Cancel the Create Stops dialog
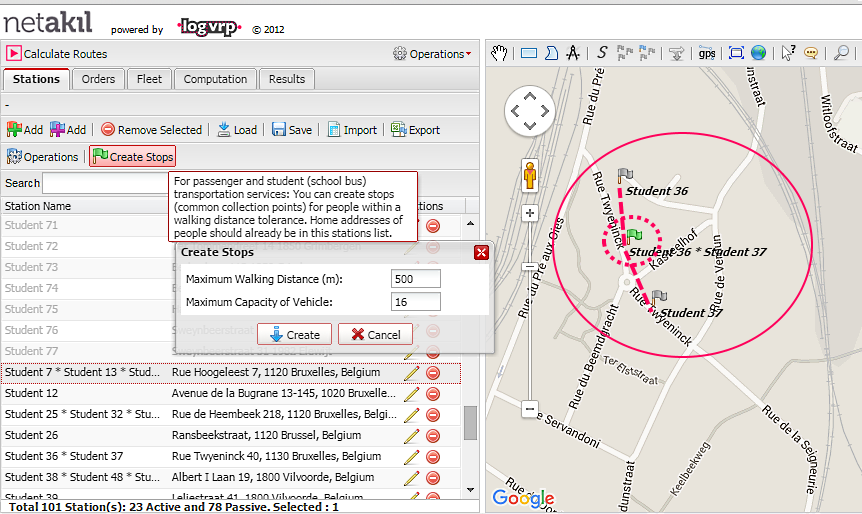 point(375,334)
